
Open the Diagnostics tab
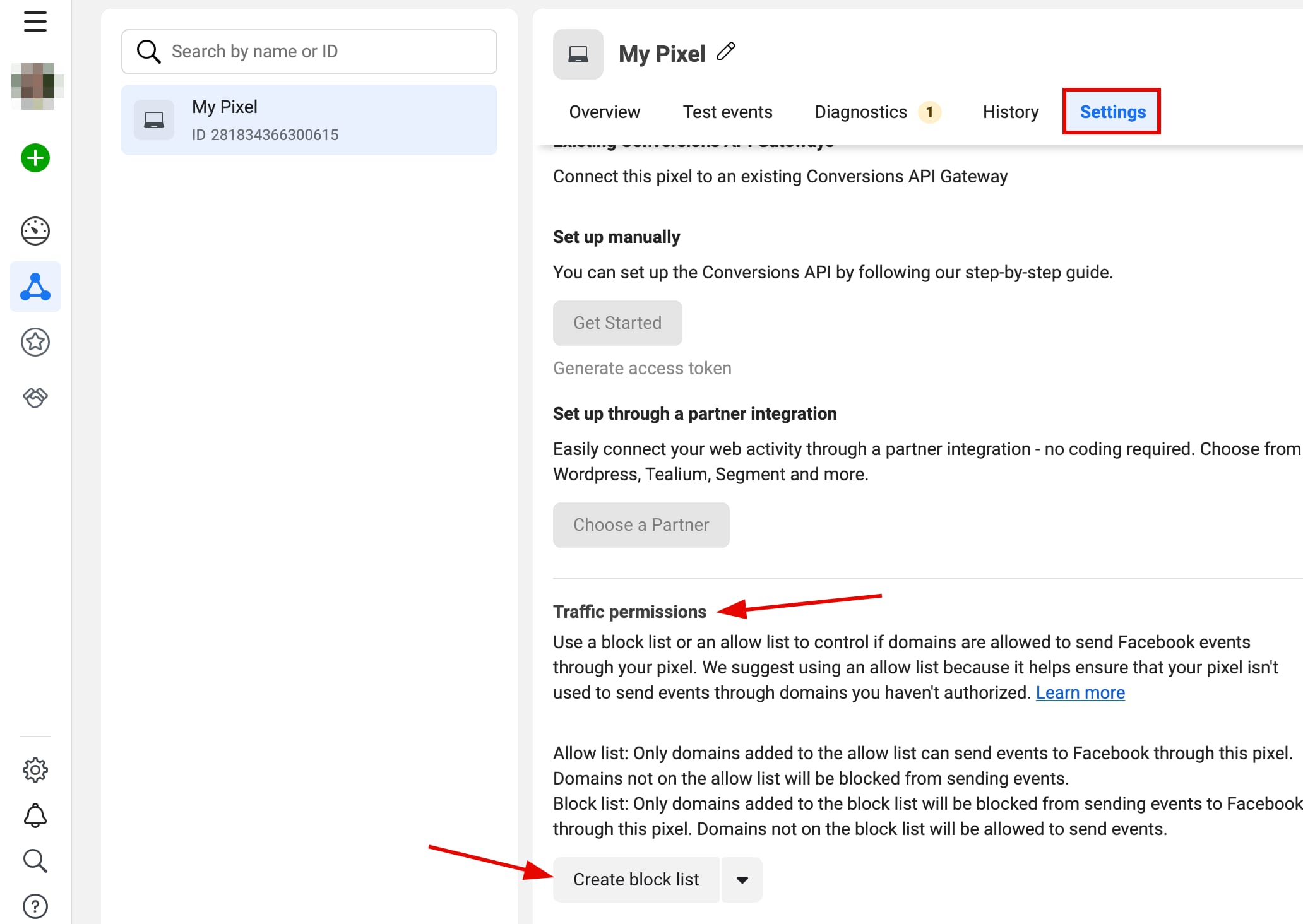coord(860,112)
